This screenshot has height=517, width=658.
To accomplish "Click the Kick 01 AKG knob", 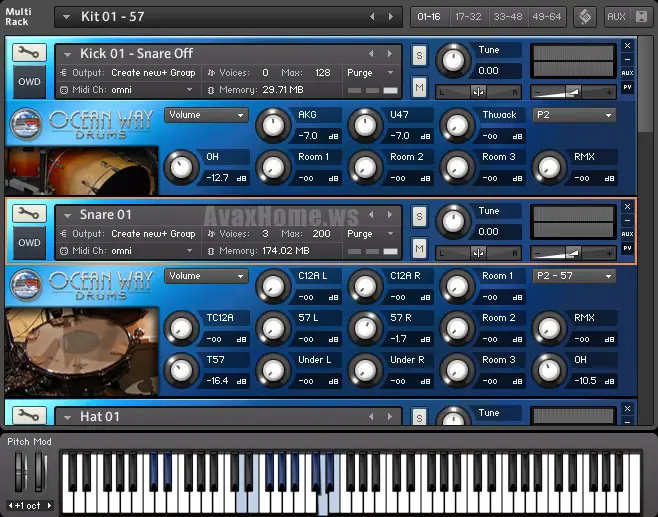I will tap(273, 125).
